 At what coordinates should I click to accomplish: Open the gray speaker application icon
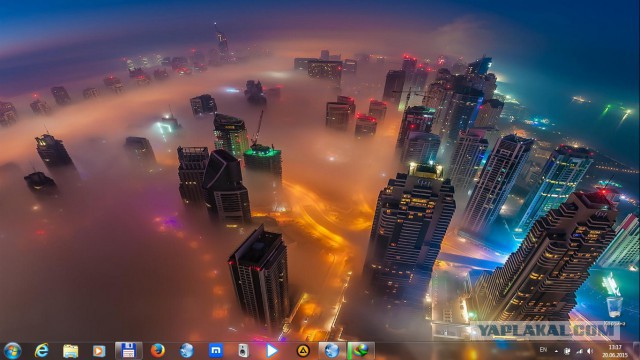pyautogui.click(x=243, y=351)
